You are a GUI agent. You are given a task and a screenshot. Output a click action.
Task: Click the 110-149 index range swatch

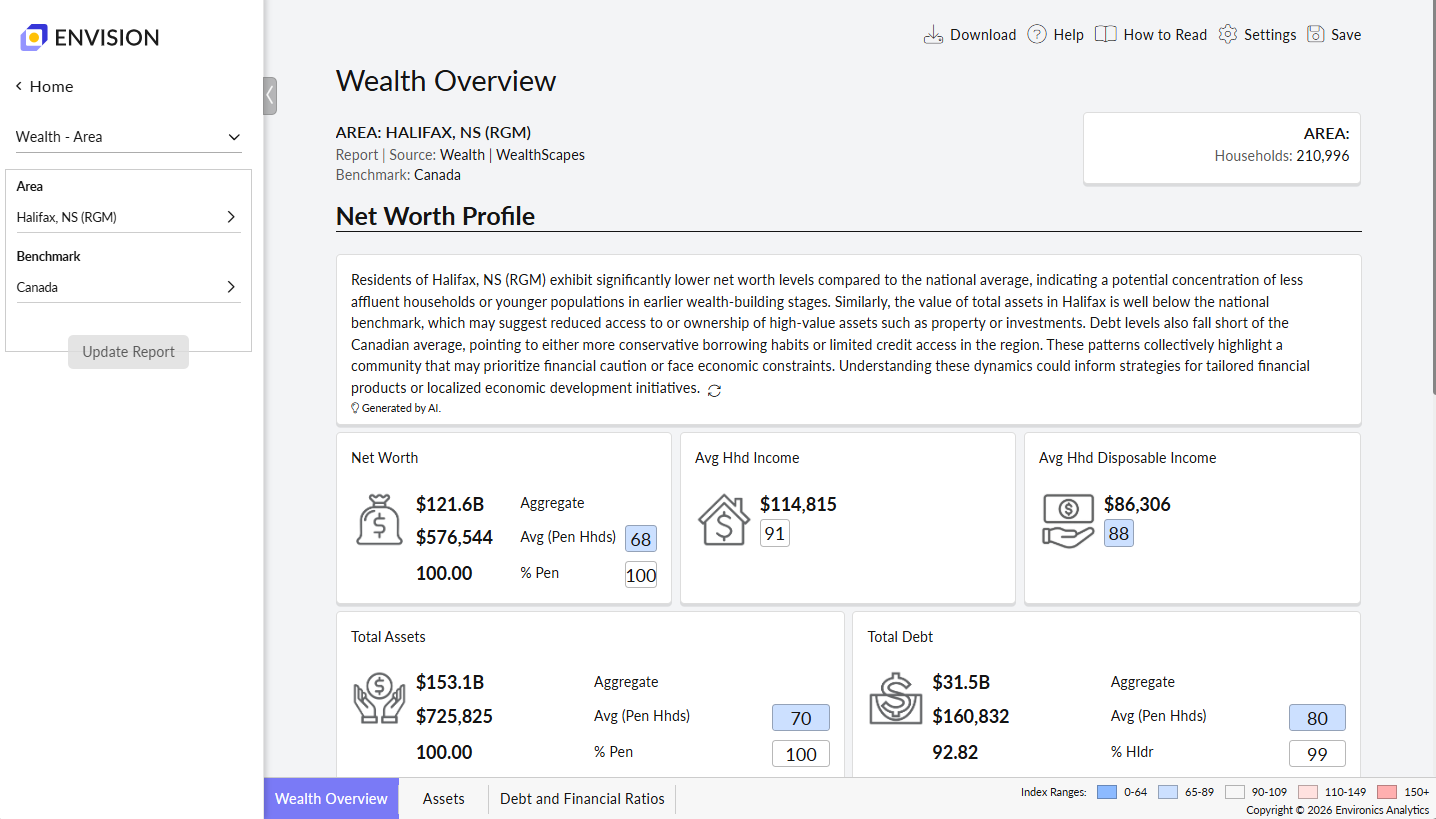coord(1308,792)
